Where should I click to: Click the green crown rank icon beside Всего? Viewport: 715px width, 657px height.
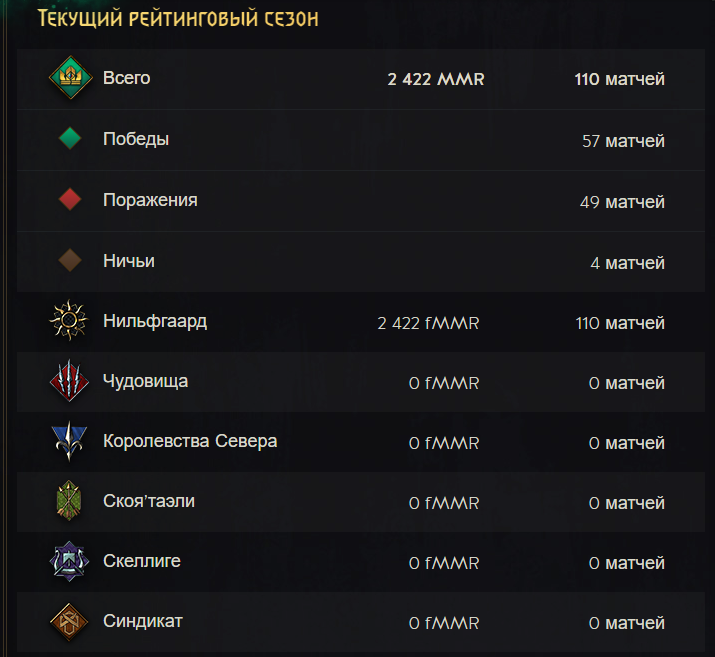(70, 78)
